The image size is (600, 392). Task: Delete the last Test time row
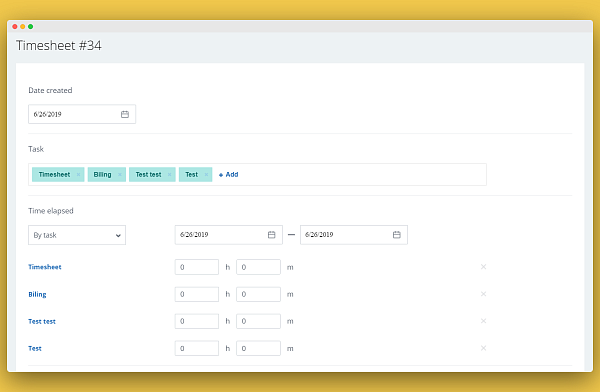coord(483,348)
